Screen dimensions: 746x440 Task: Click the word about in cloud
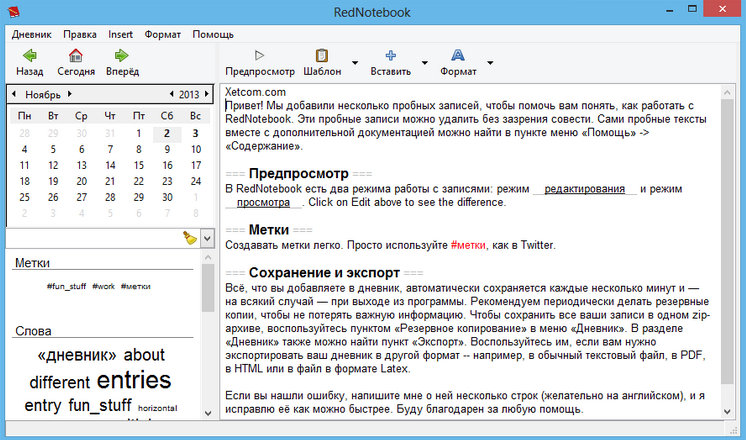[144, 355]
